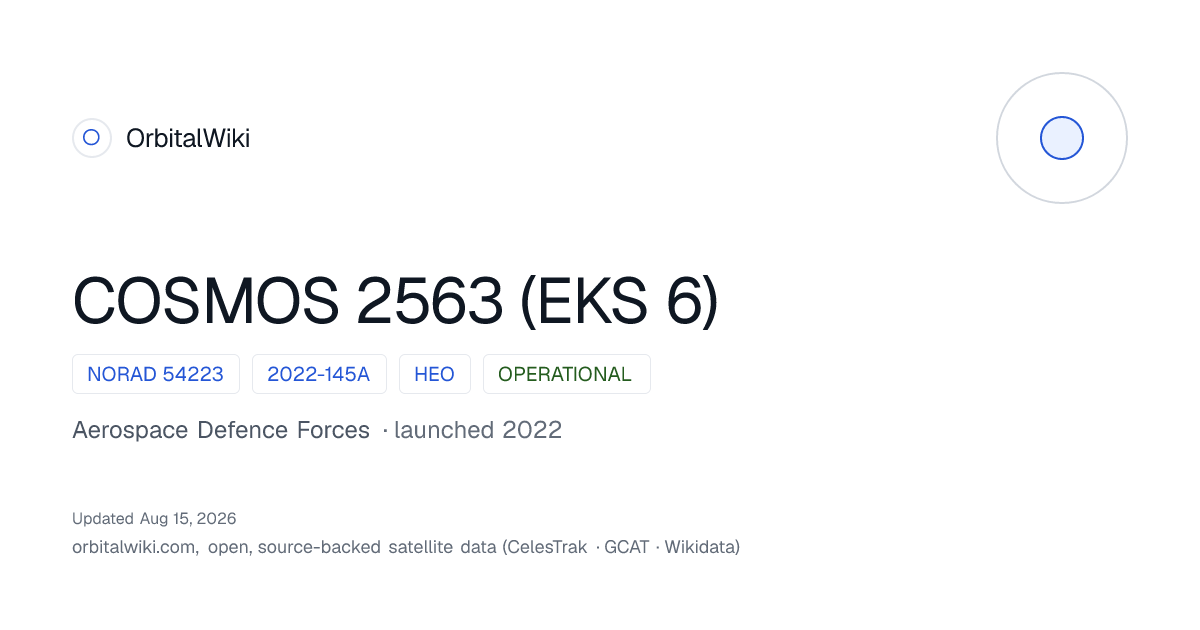Click the CelesTrak source reference

pos(549,547)
